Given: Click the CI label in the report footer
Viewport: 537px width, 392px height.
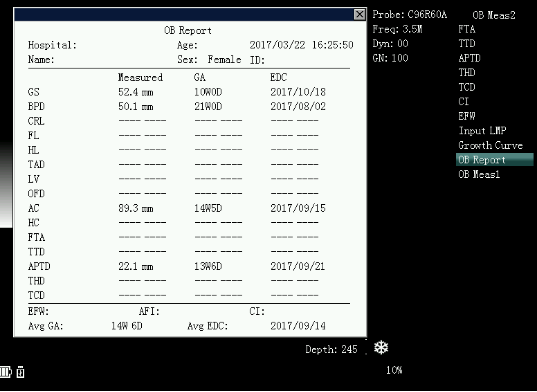Looking at the screenshot, I should click(257, 312).
